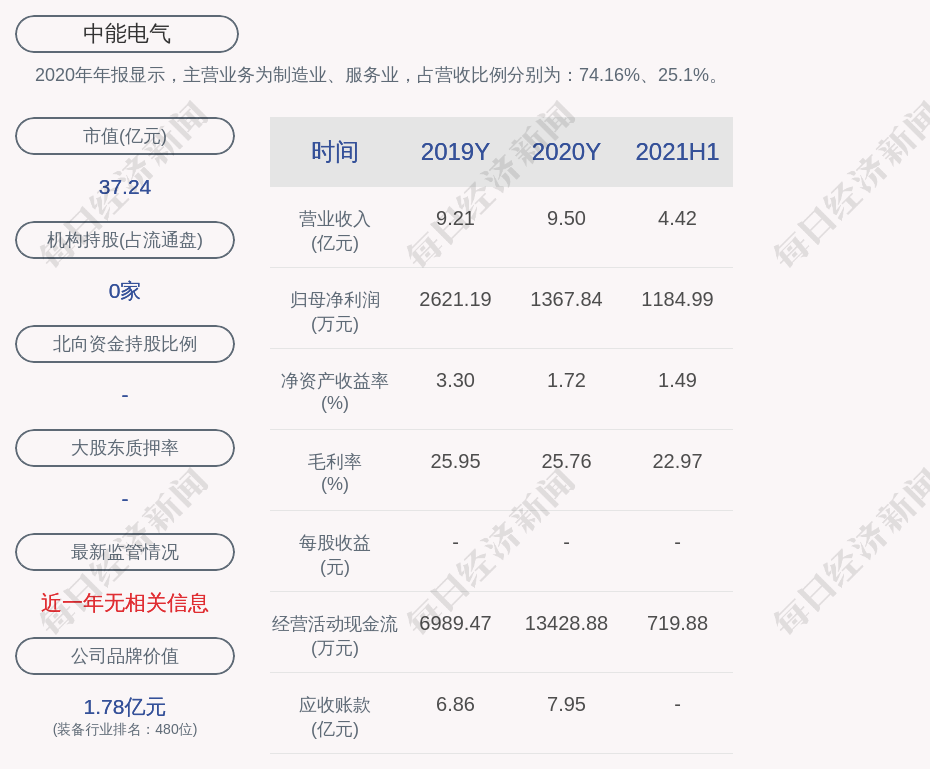Select the 2020Y column header
The height and width of the screenshot is (769, 930).
click(566, 152)
